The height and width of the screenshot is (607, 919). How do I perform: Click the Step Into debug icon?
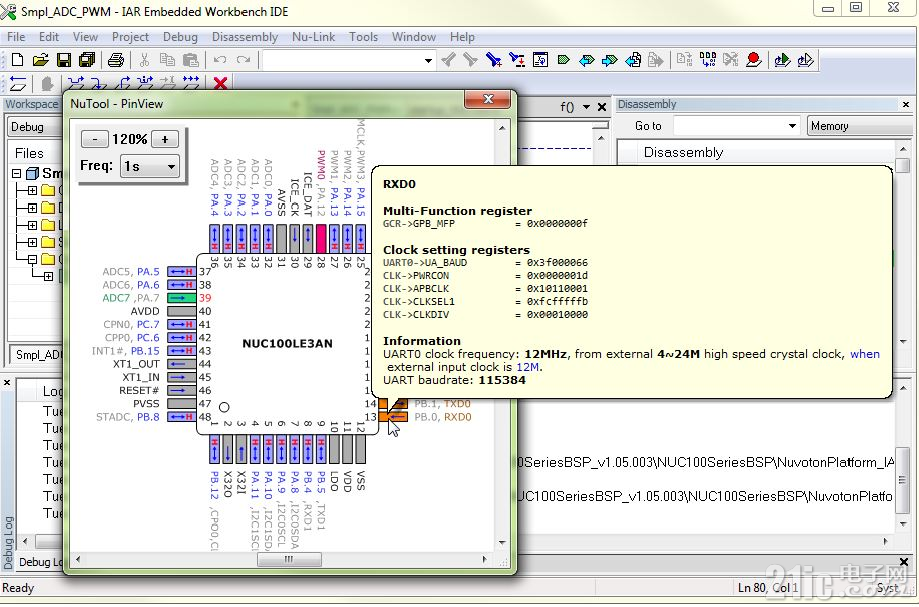[99, 83]
